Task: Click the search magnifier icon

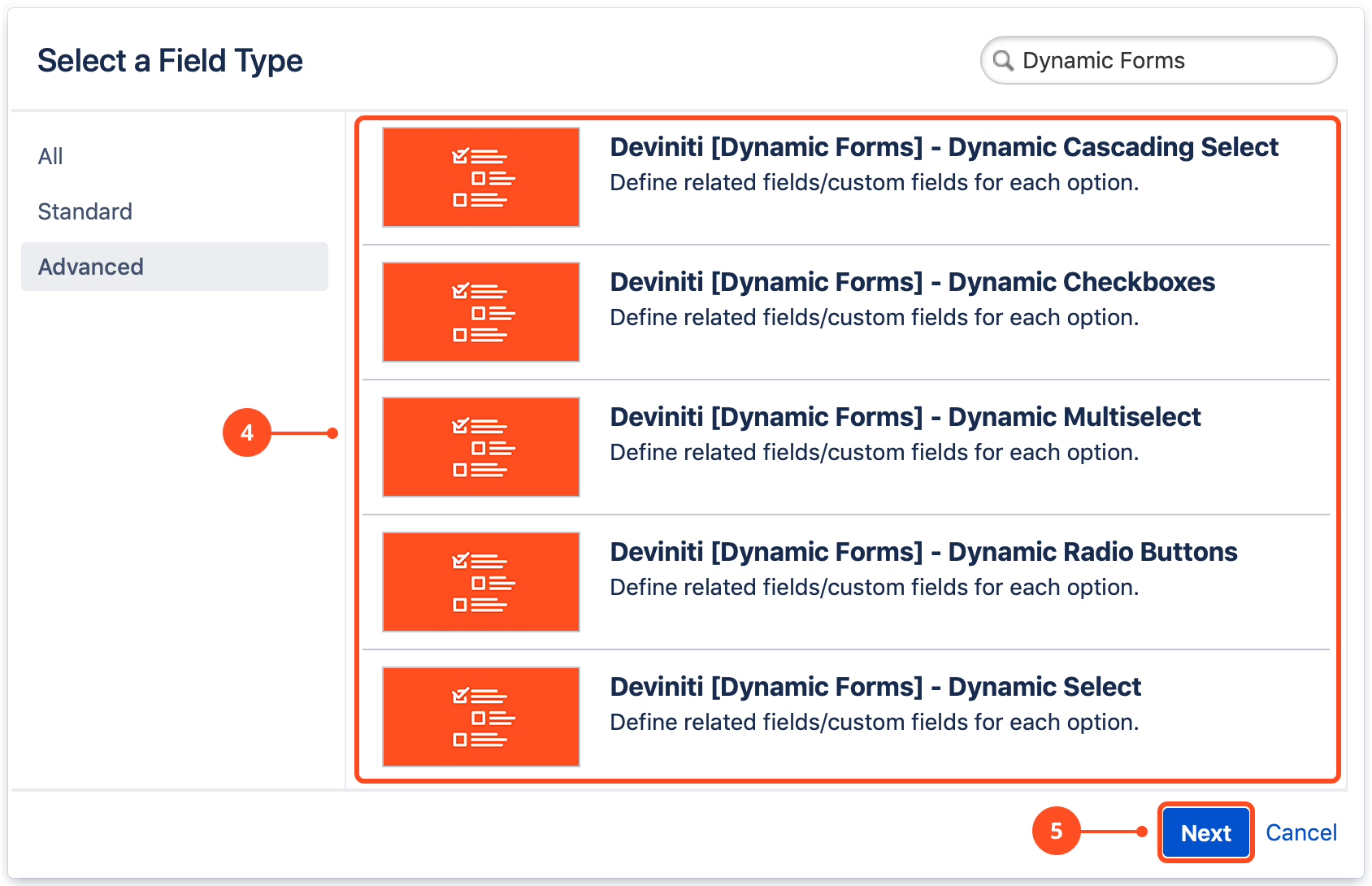Action: [x=1004, y=61]
